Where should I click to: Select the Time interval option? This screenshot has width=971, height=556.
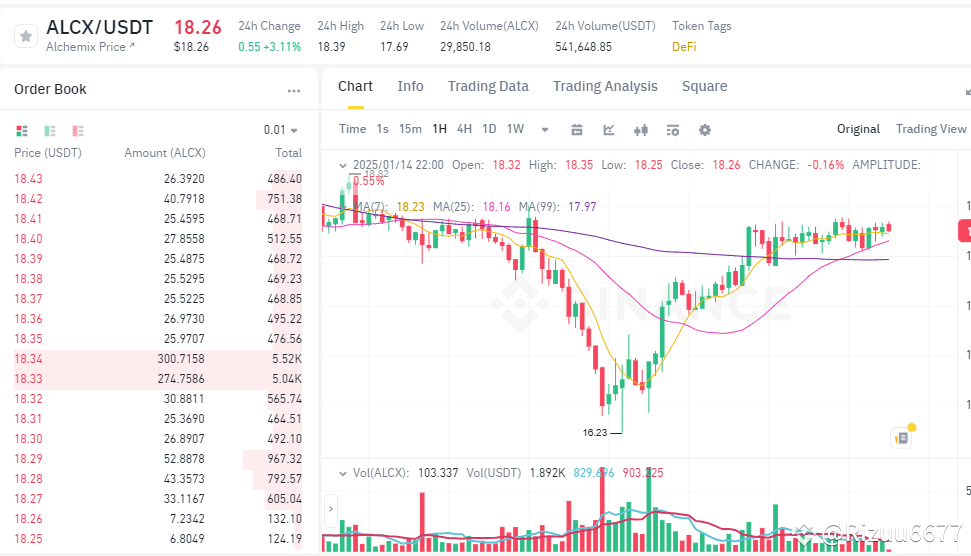(x=352, y=129)
